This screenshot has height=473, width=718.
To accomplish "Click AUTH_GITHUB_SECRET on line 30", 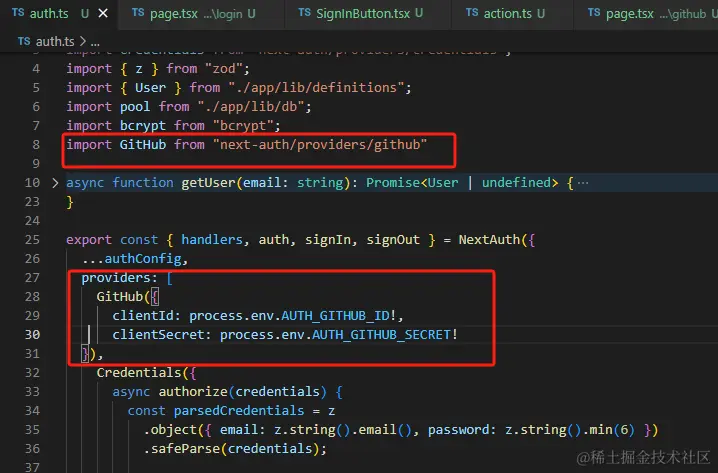I will tap(381, 335).
